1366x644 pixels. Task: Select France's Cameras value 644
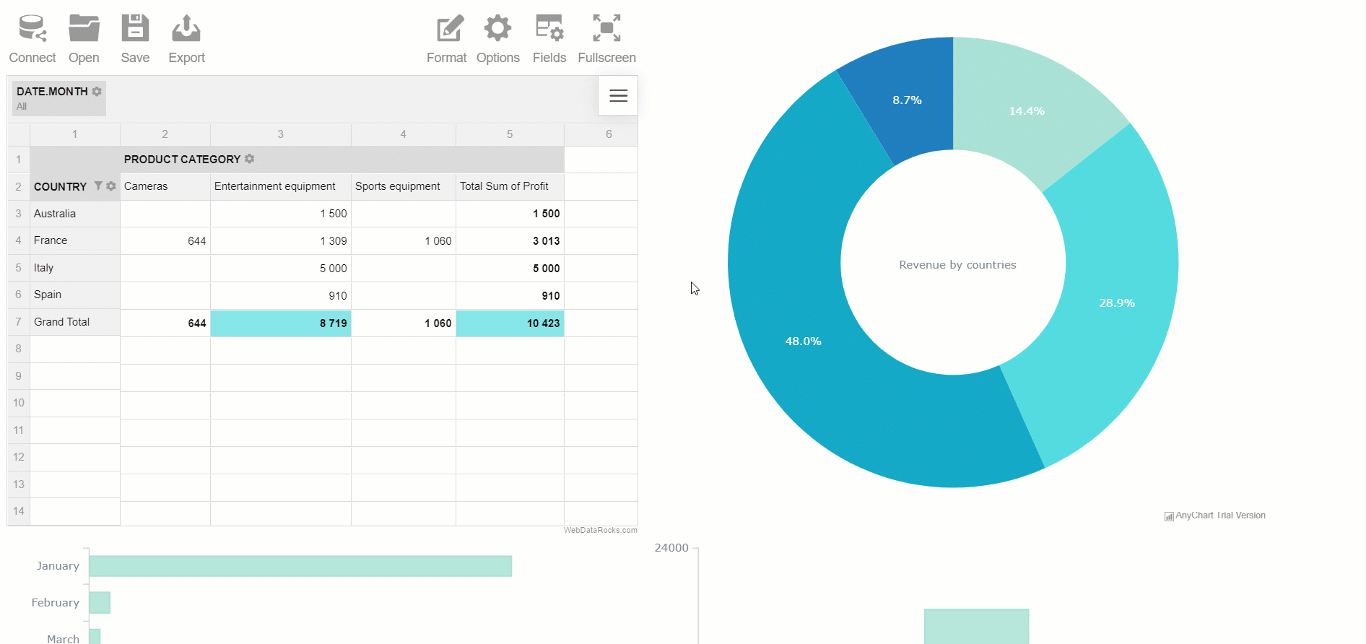pyautogui.click(x=165, y=241)
